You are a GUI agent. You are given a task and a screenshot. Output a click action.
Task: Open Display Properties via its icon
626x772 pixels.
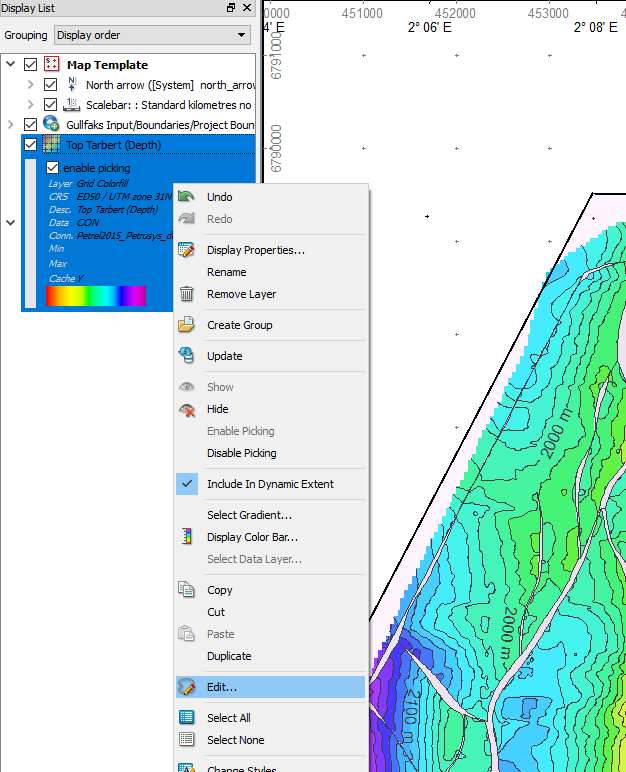(x=186, y=250)
